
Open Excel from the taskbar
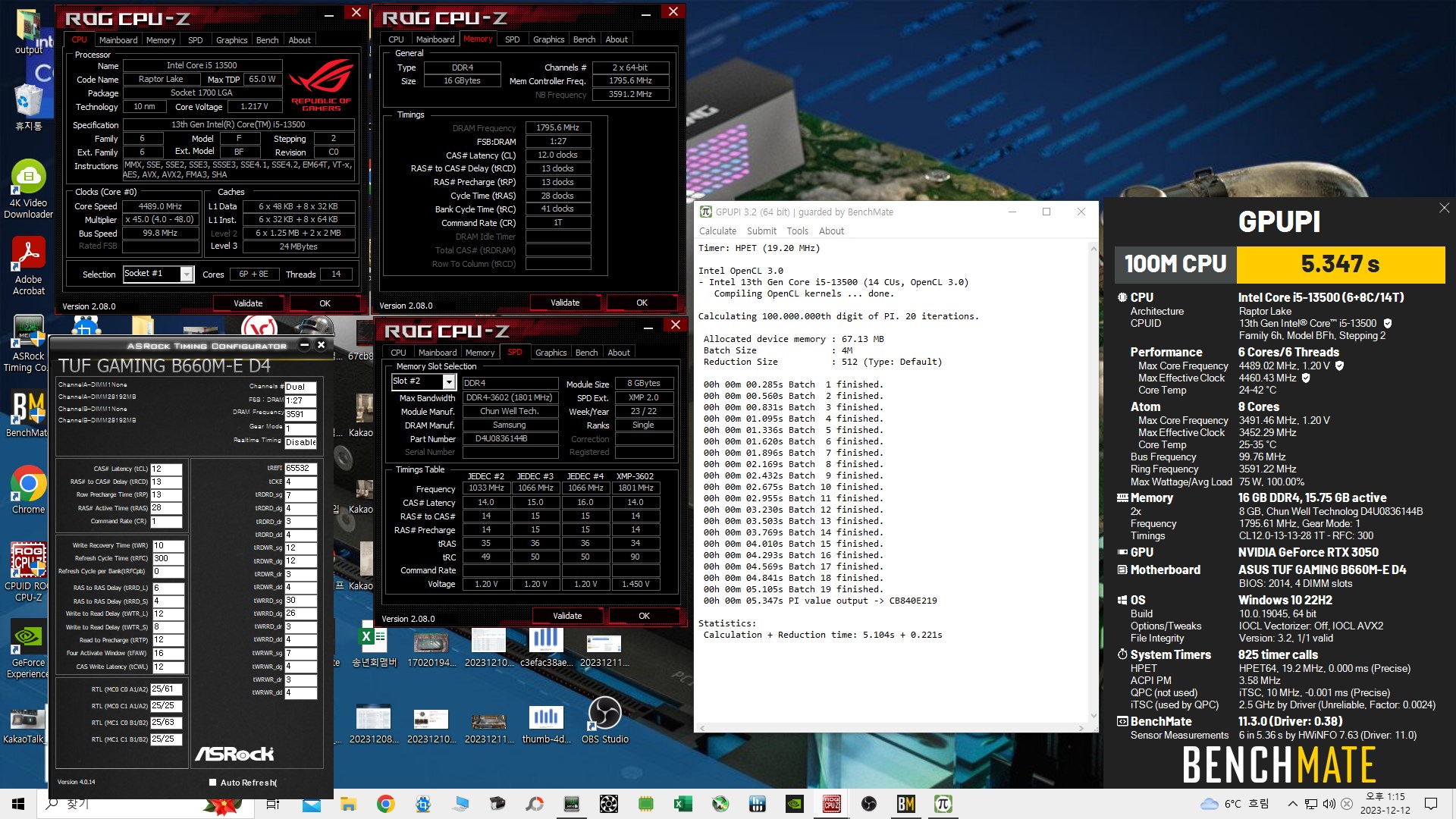pos(682,804)
